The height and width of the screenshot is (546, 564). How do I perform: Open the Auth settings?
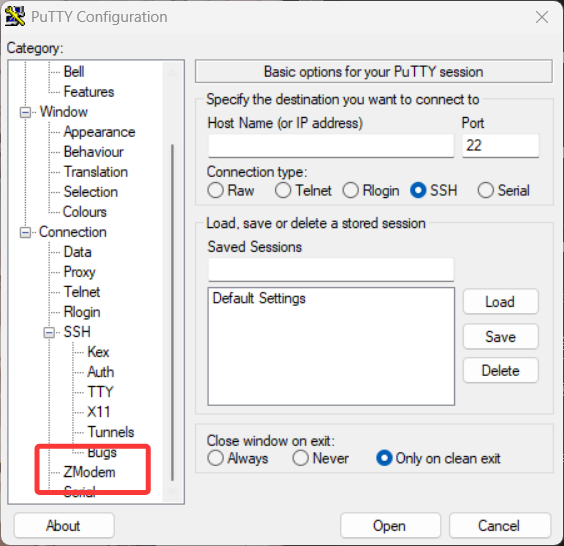[x=101, y=372]
